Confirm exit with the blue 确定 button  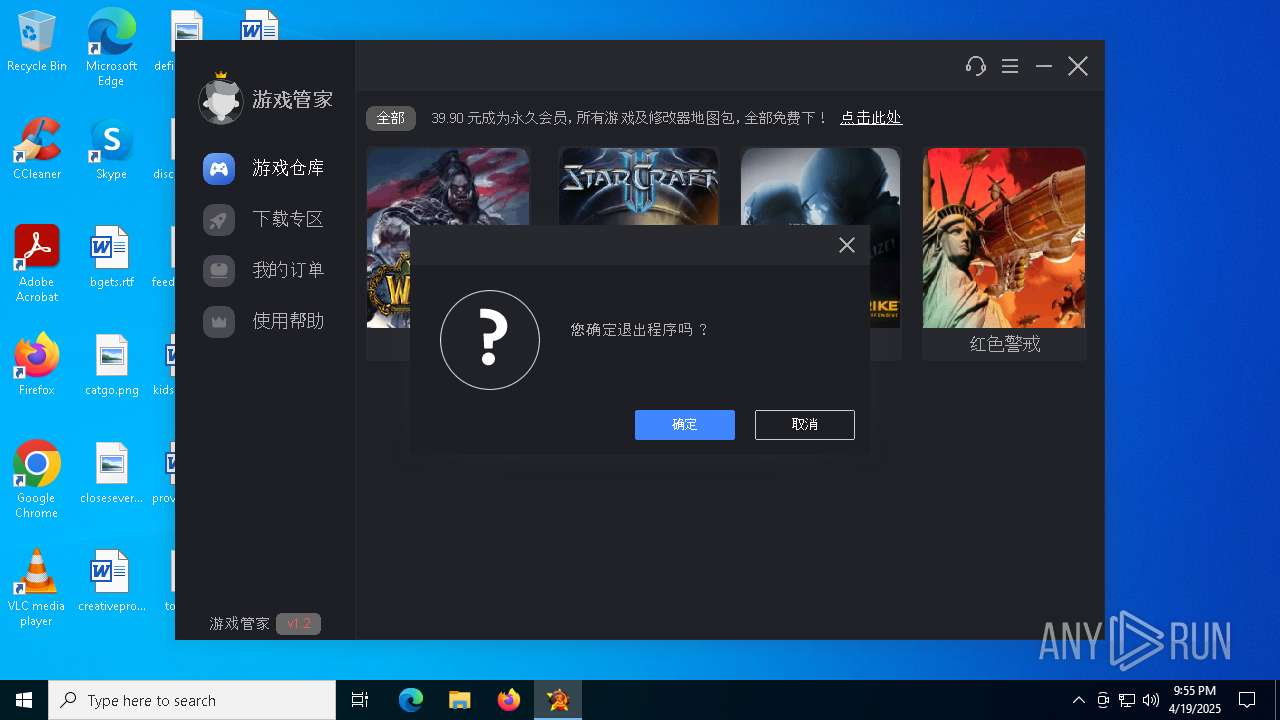685,425
